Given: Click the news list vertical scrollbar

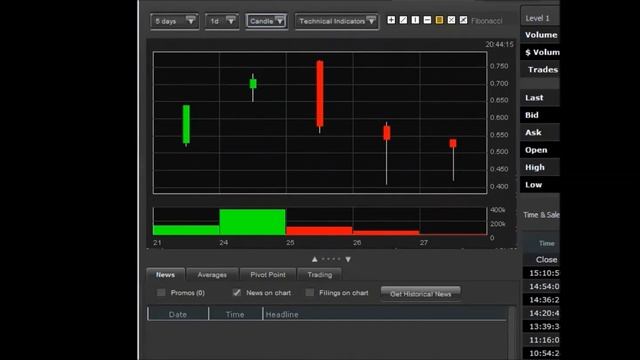Looking at the screenshot, I should 511,333.
